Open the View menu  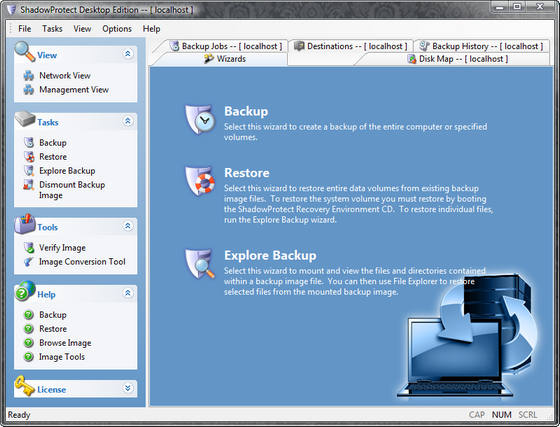82,29
